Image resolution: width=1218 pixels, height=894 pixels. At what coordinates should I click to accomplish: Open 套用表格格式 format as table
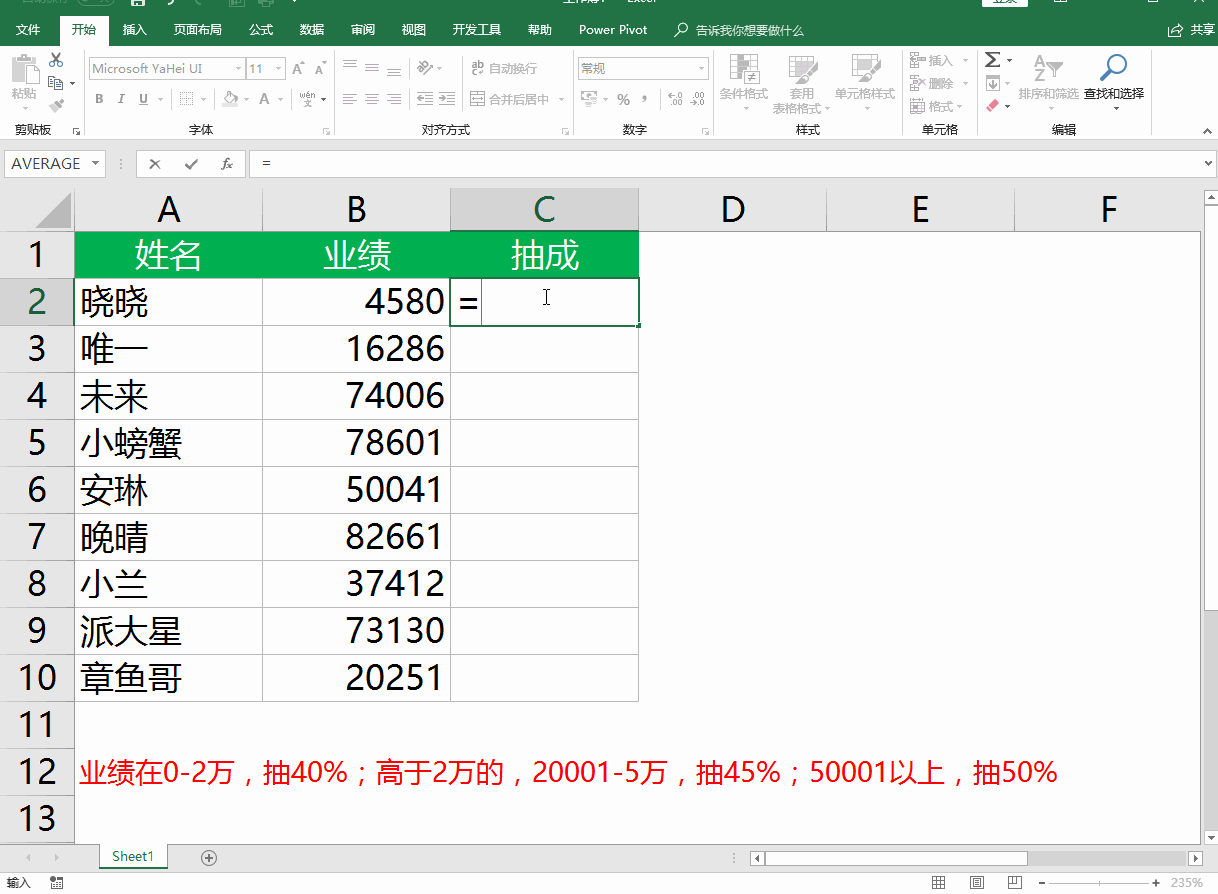802,82
